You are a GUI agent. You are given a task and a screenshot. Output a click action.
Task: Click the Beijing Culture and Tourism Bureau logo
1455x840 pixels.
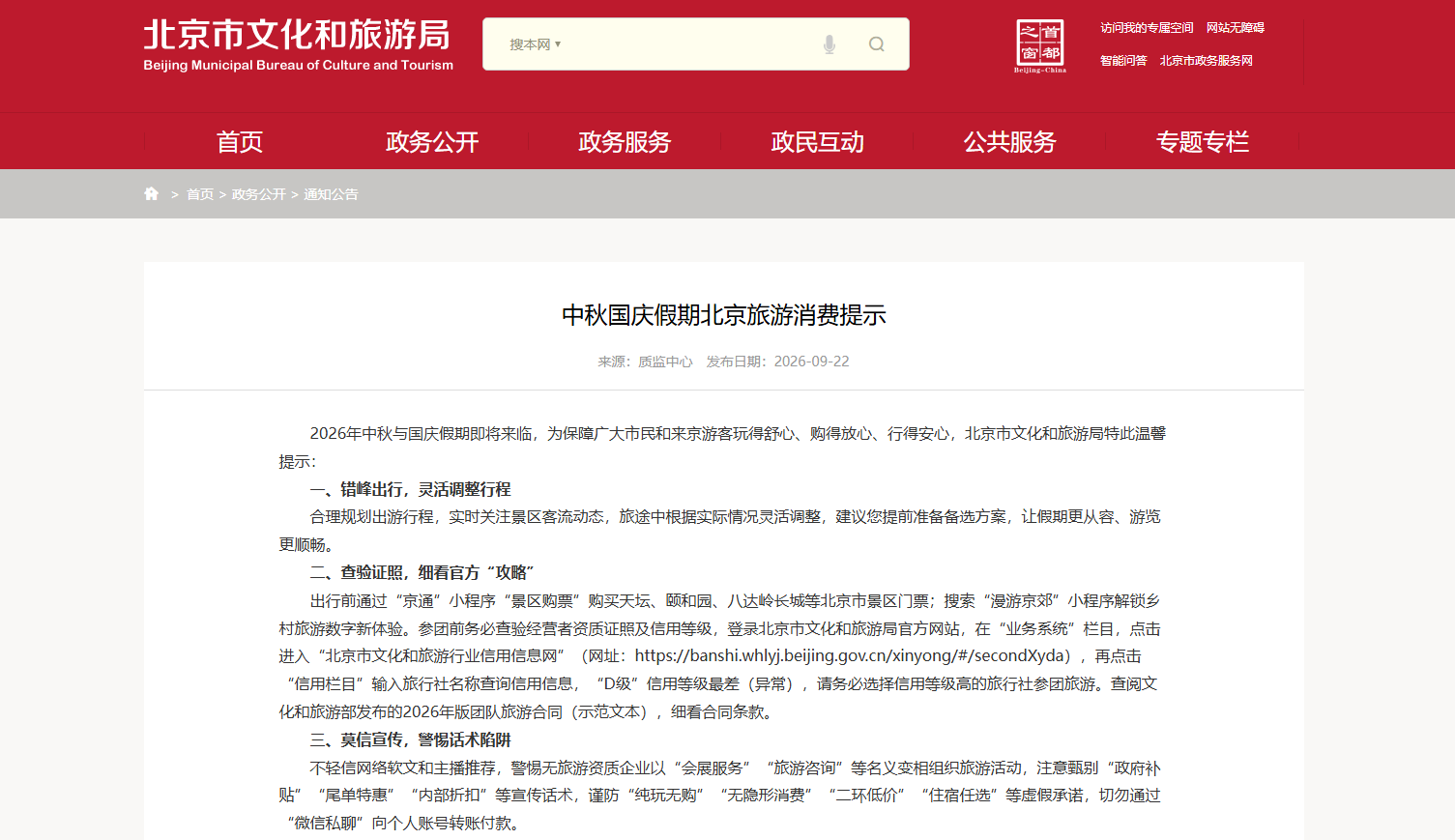tap(298, 45)
